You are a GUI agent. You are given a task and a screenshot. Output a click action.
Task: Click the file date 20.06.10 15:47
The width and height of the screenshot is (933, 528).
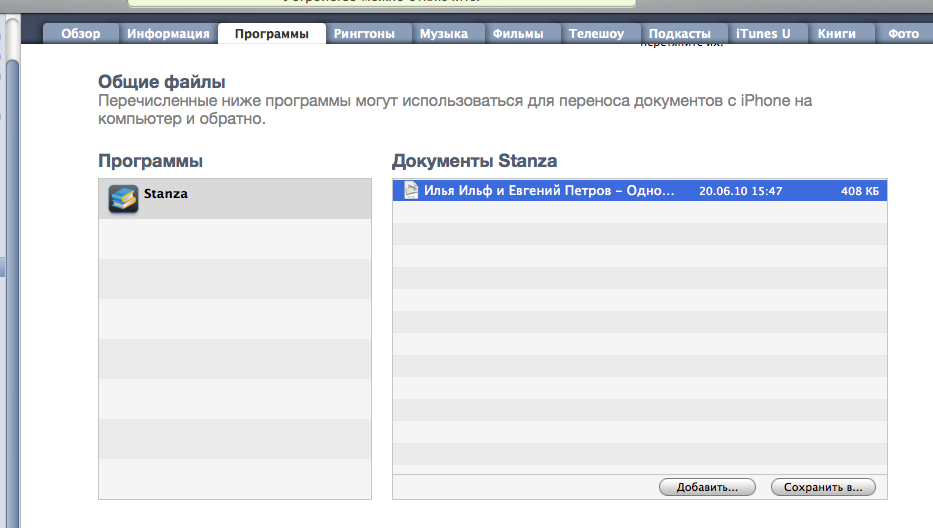740,190
